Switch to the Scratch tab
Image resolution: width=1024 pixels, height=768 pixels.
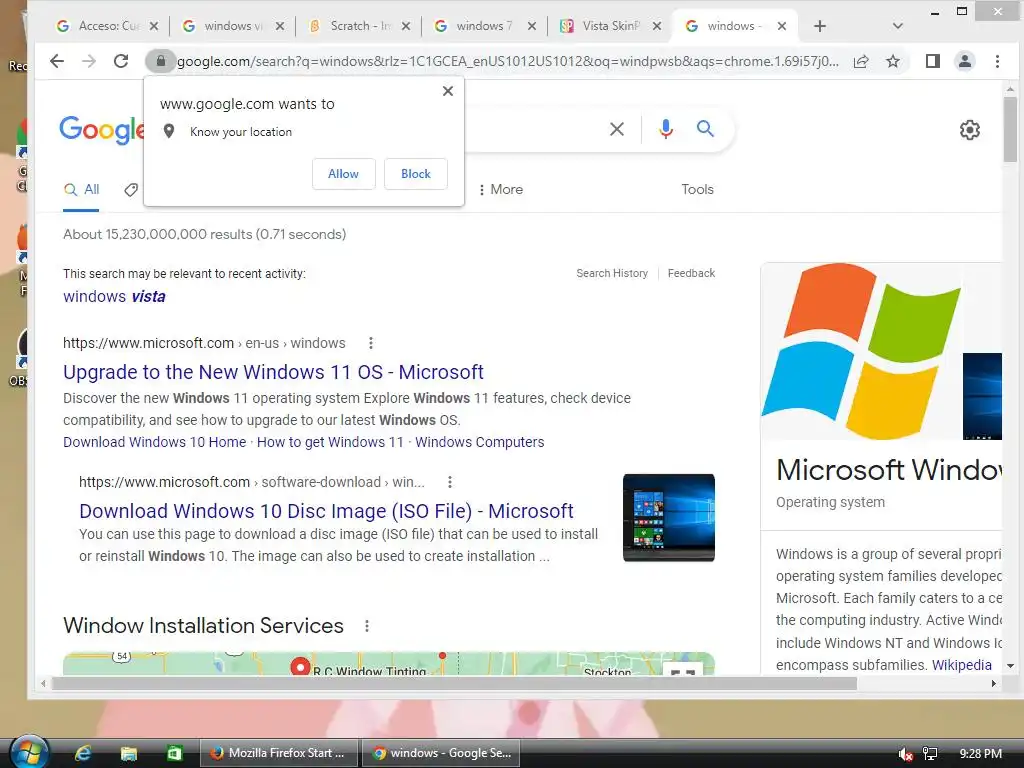pyautogui.click(x=359, y=26)
